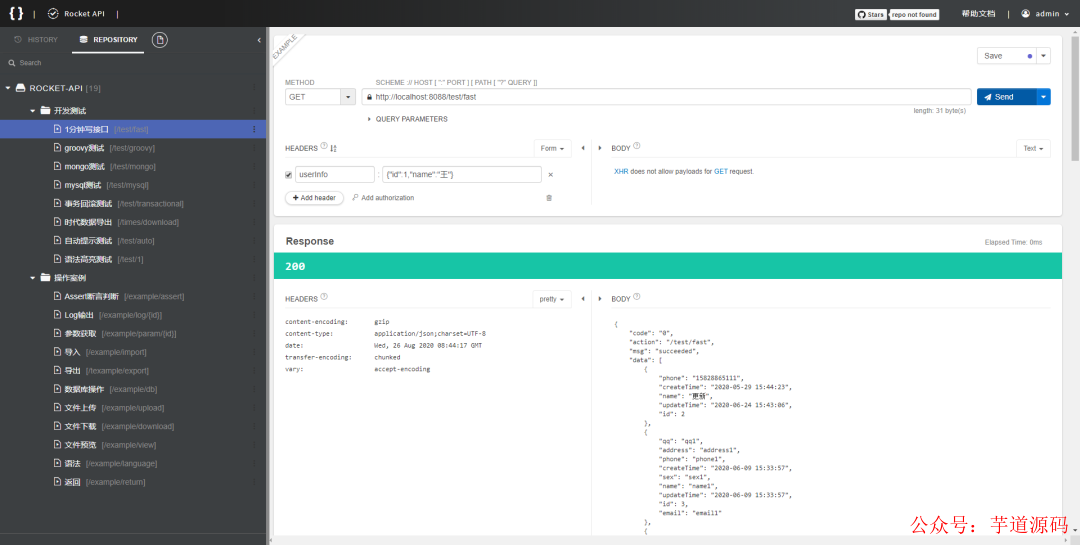Open the Text body type dropdown
1080x545 pixels.
point(1033,148)
